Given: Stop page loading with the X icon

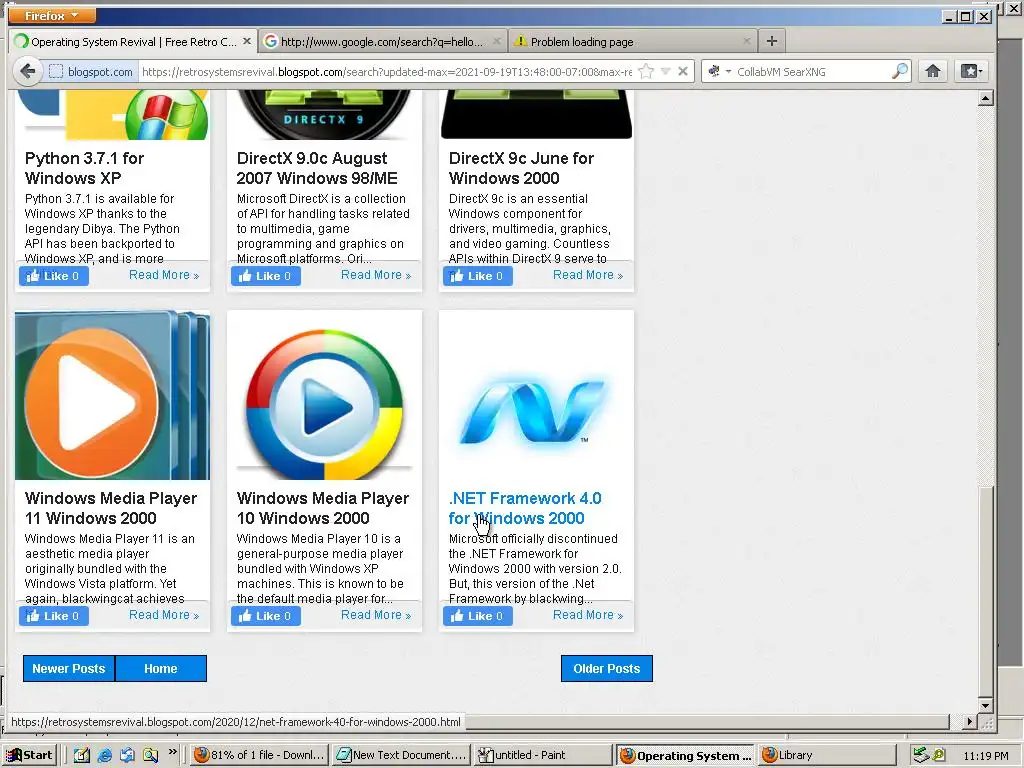Looking at the screenshot, I should pyautogui.click(x=683, y=71).
